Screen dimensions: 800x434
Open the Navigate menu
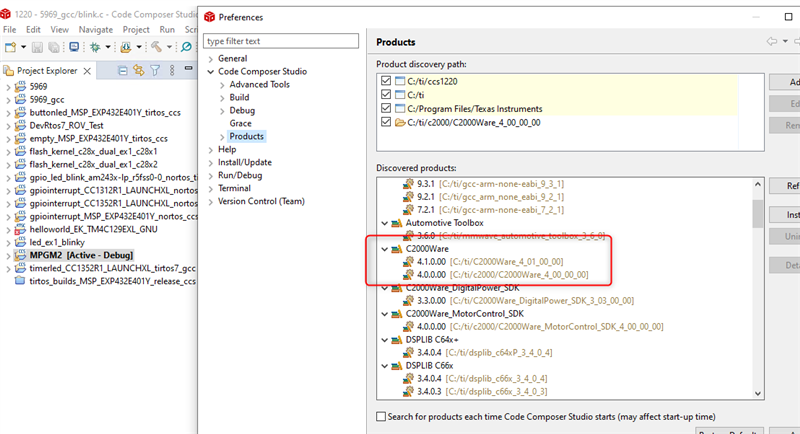click(x=95, y=30)
